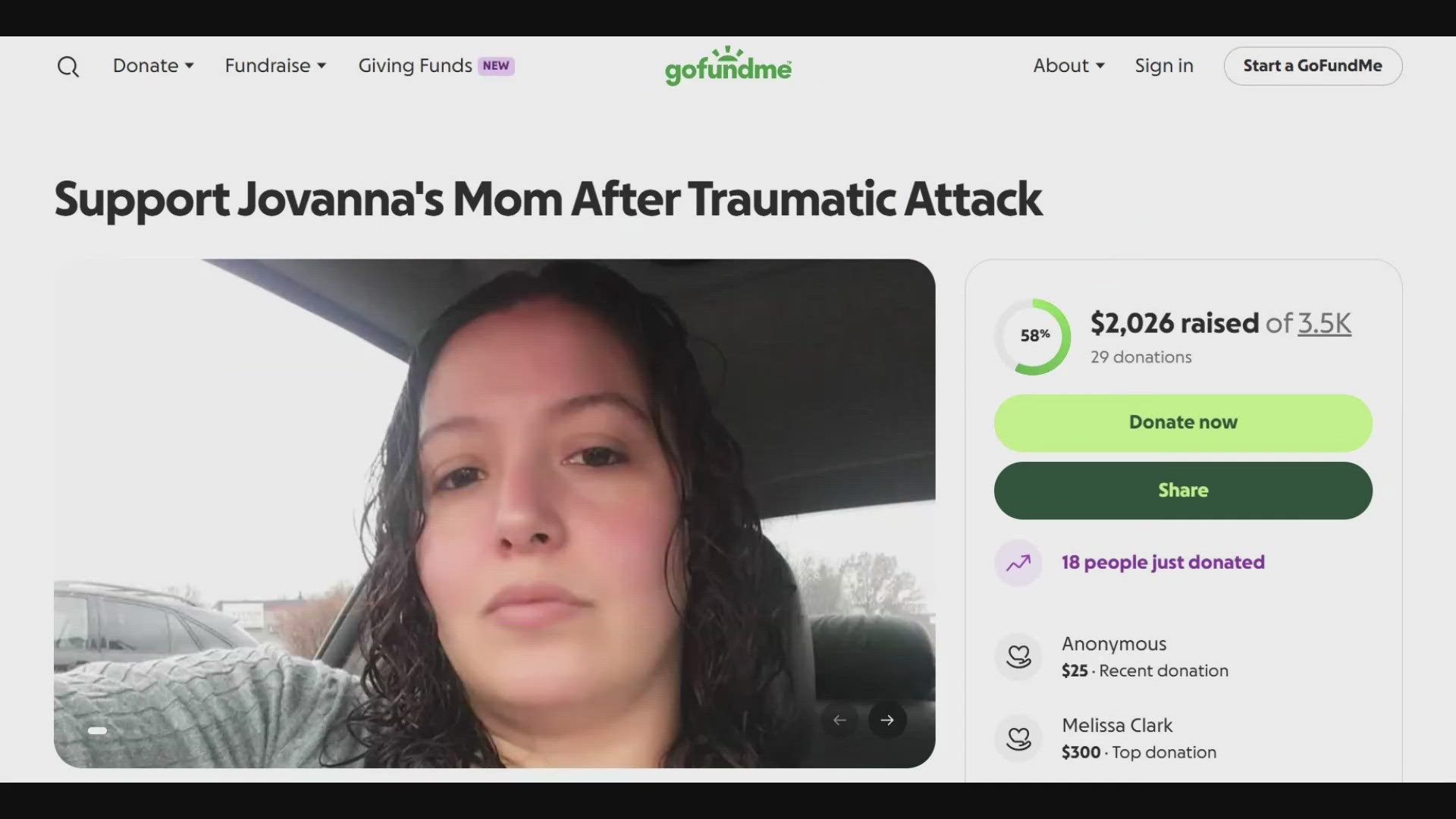1456x819 pixels.
Task: Click the heart icon beside Melissa Clark's donation
Action: (x=1018, y=738)
